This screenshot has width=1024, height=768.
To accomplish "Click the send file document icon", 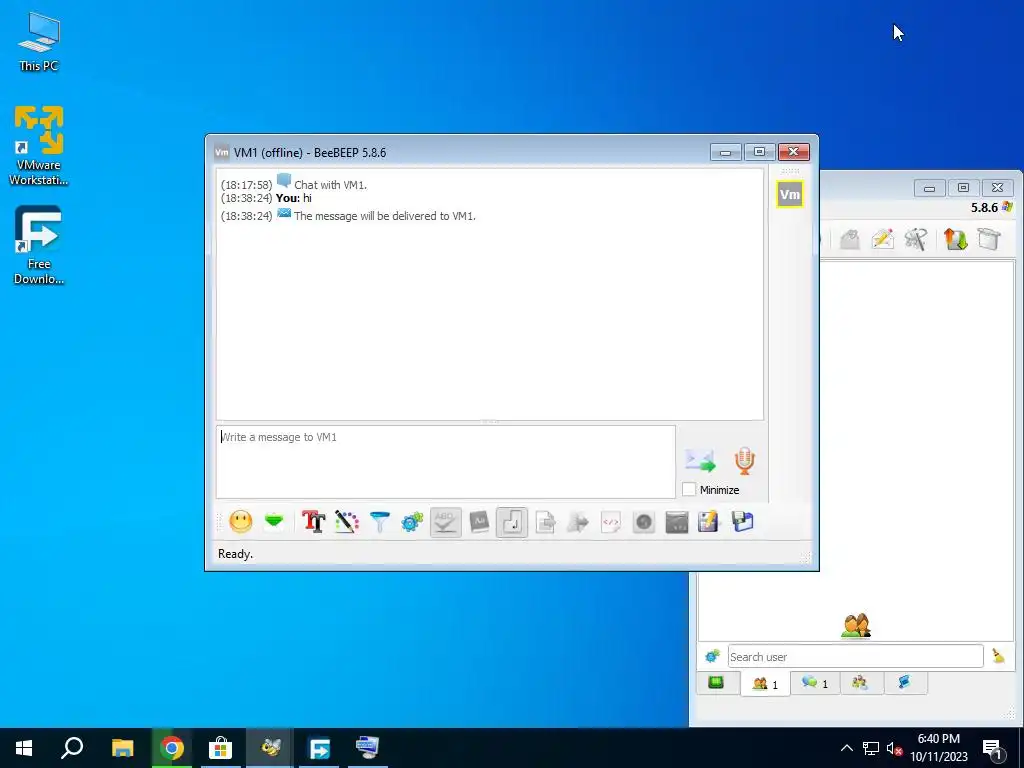I will [x=545, y=522].
